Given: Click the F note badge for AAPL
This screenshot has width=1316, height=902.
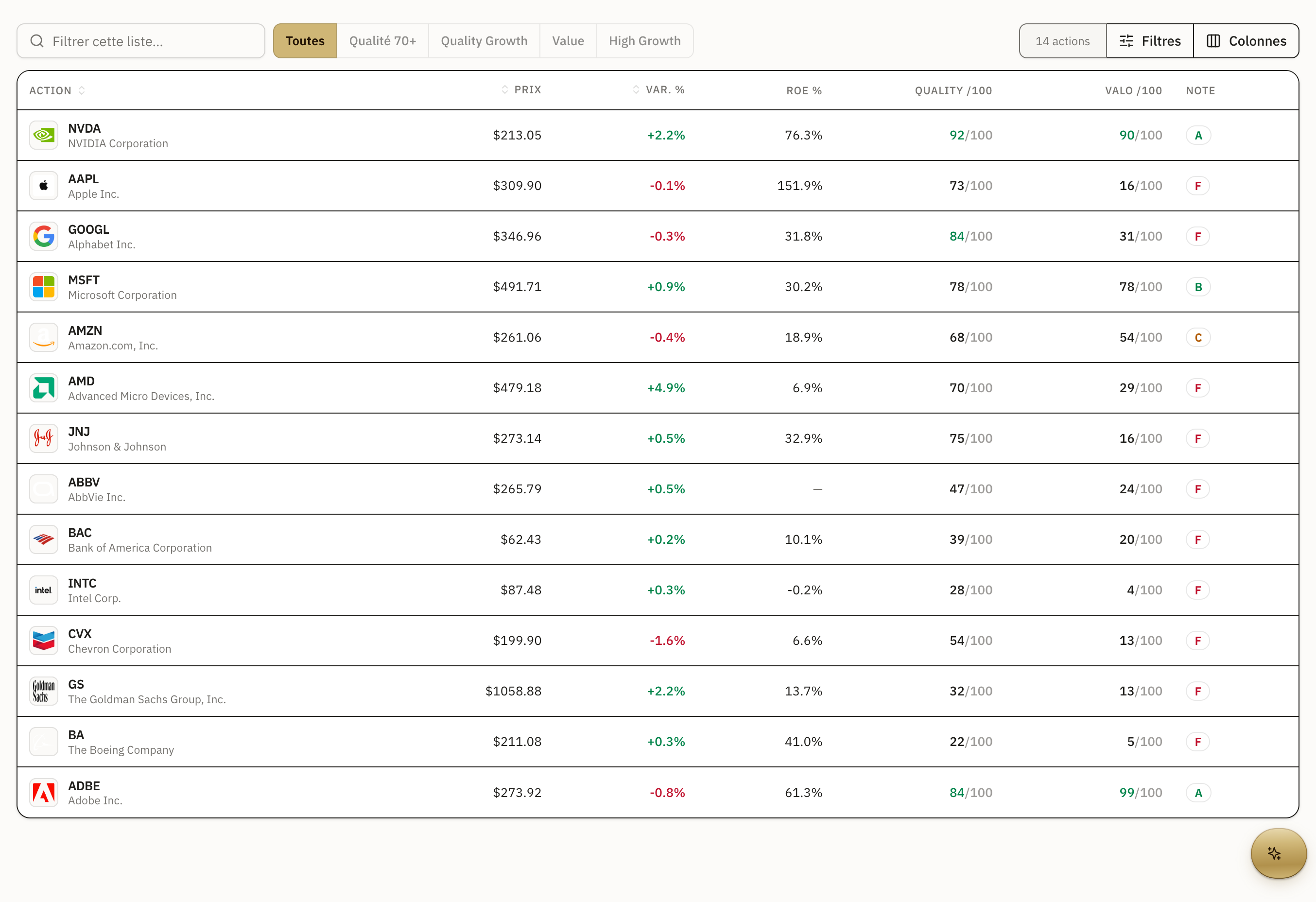Looking at the screenshot, I should point(1197,186).
